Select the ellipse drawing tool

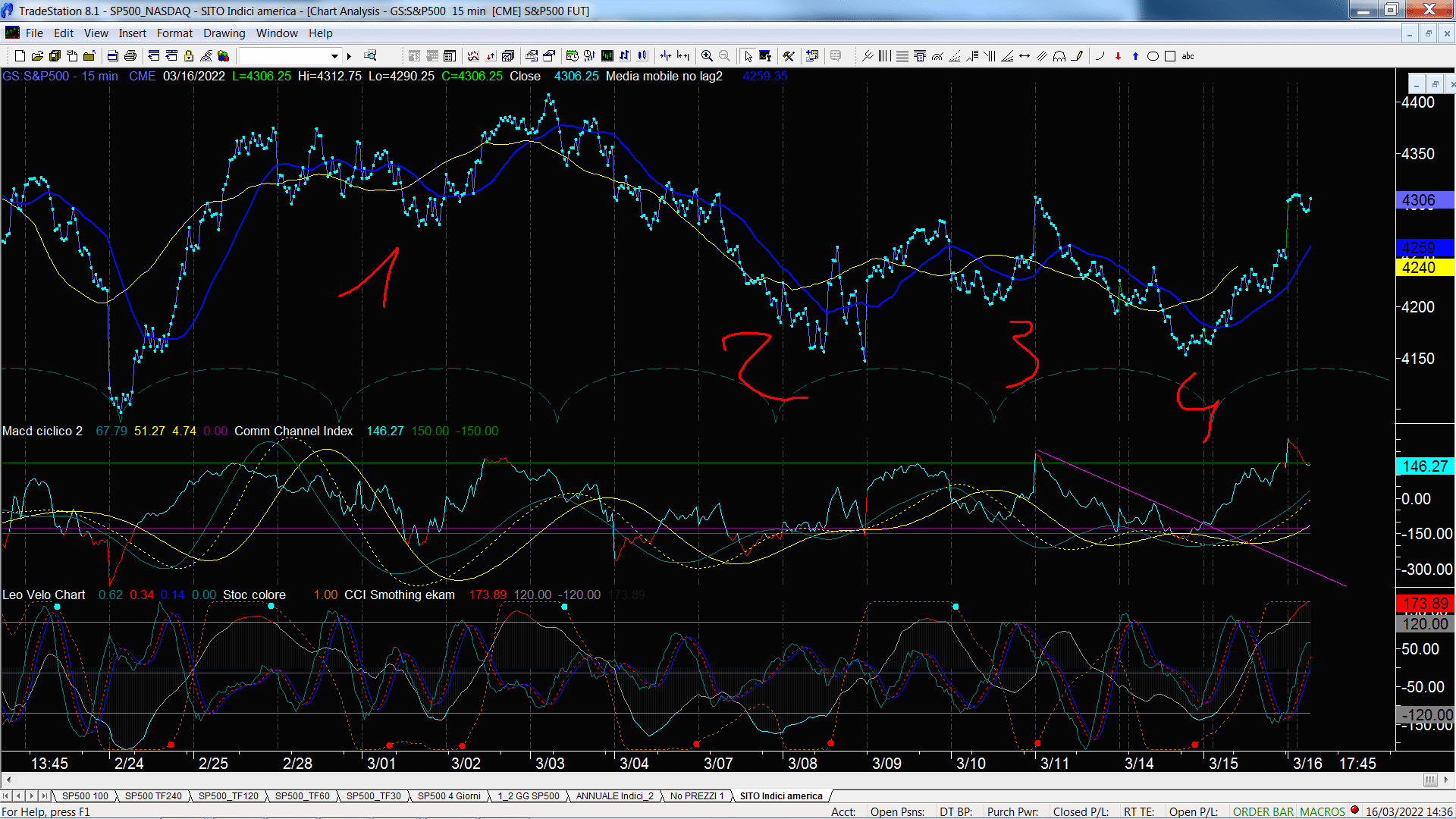pos(1153,56)
